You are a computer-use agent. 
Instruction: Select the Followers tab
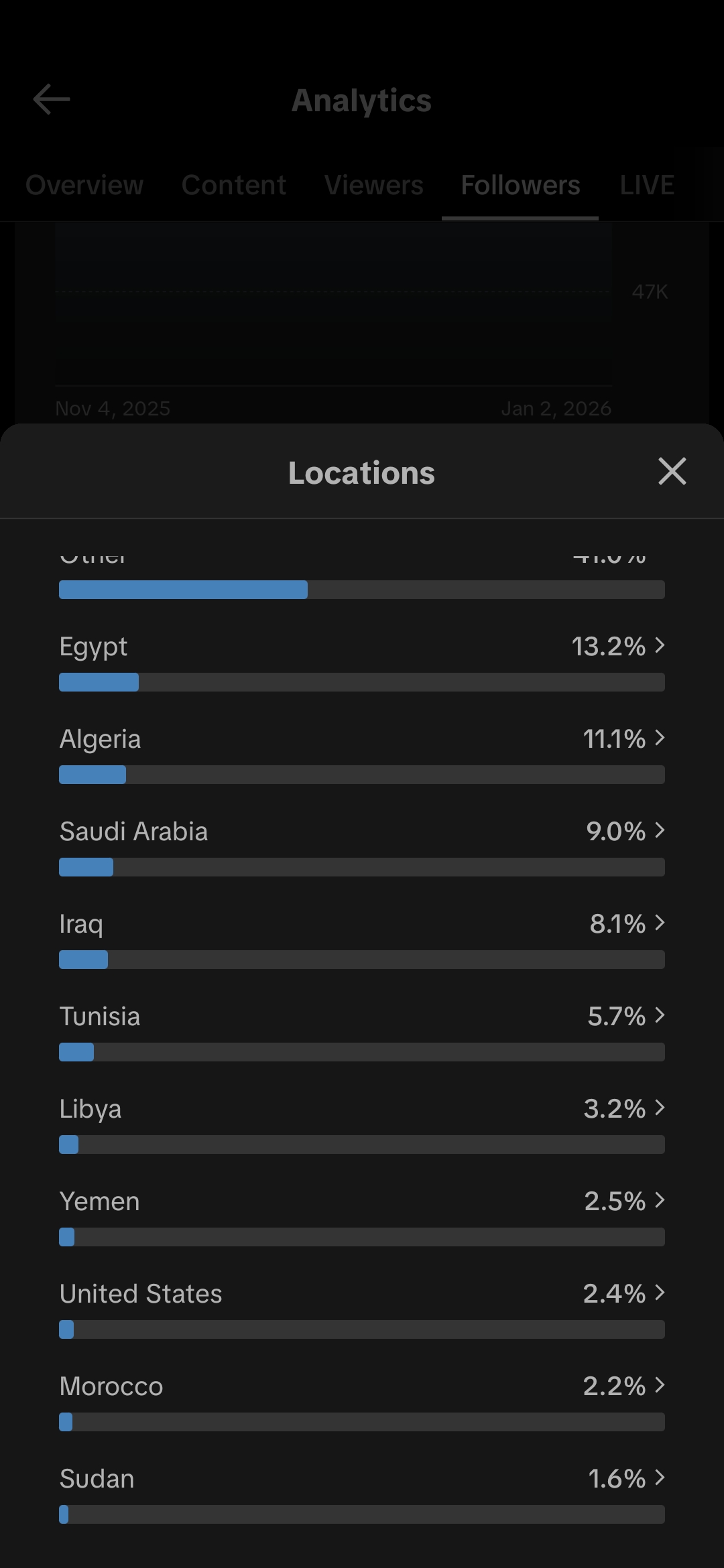click(x=520, y=185)
